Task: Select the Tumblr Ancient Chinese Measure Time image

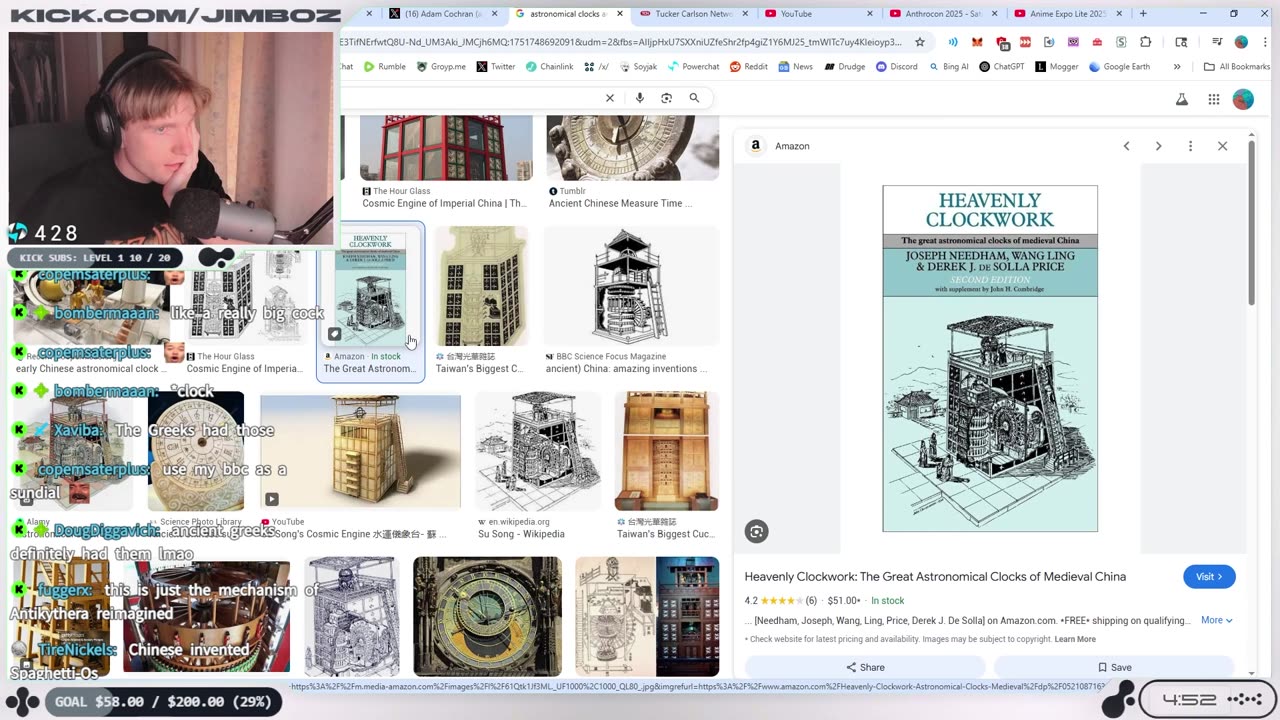Action: pos(632,148)
